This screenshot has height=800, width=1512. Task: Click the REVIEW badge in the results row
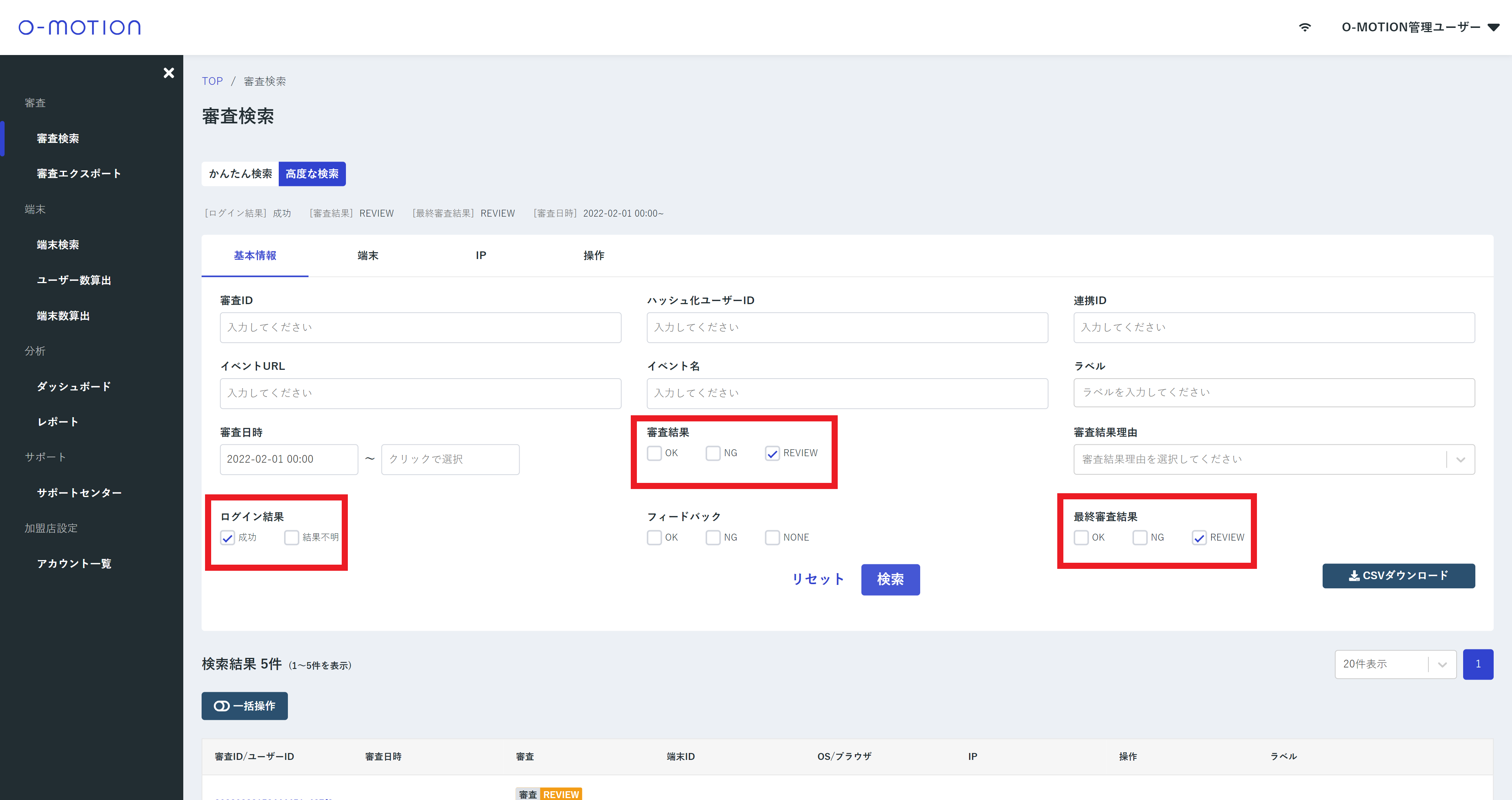(x=561, y=794)
